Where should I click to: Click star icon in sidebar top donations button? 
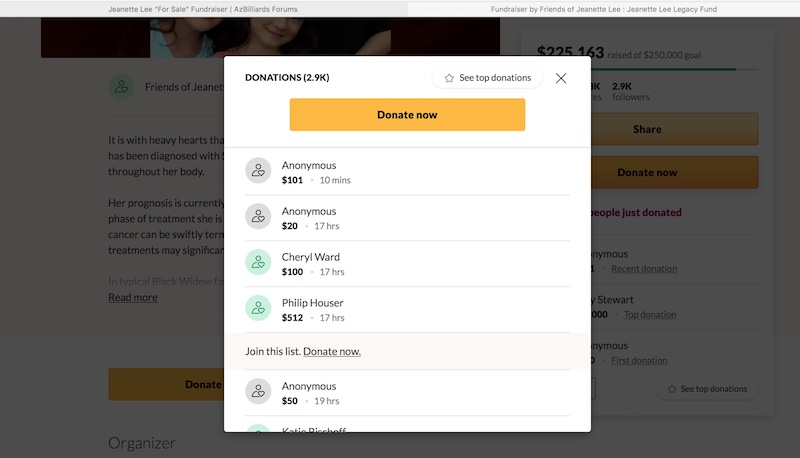[672, 388]
